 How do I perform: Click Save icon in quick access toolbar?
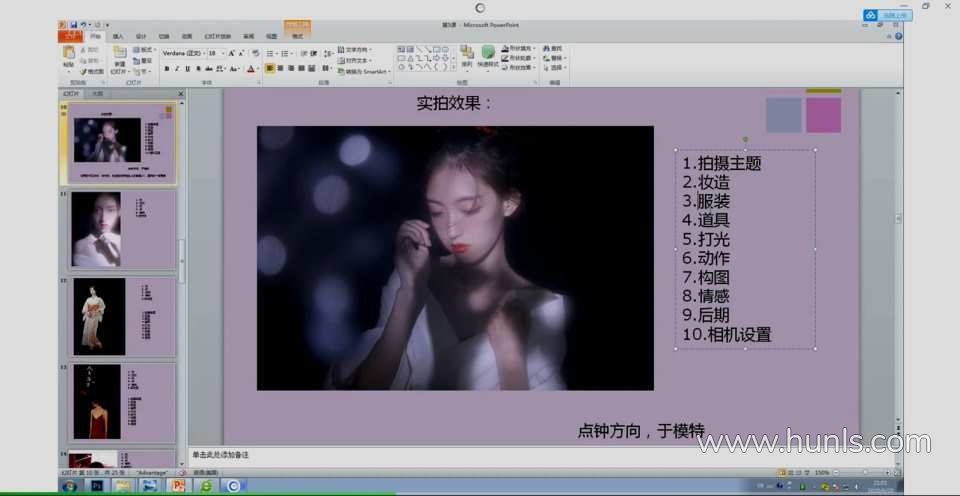tap(73, 25)
